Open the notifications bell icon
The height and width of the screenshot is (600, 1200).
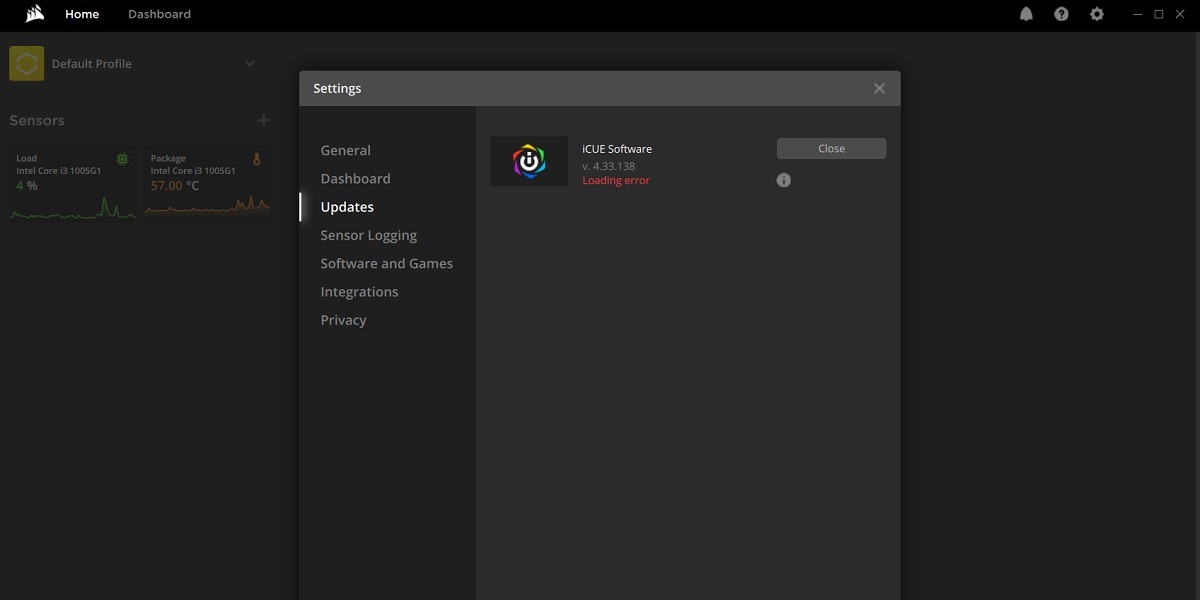(1026, 14)
